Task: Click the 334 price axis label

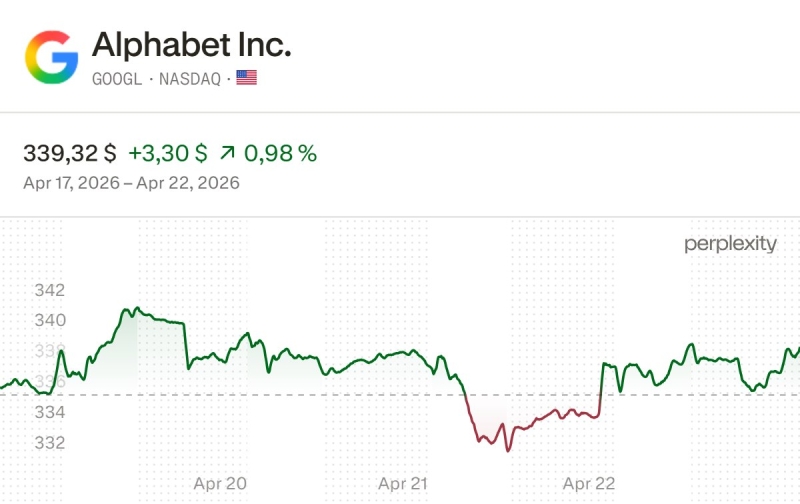Action: (x=49, y=412)
